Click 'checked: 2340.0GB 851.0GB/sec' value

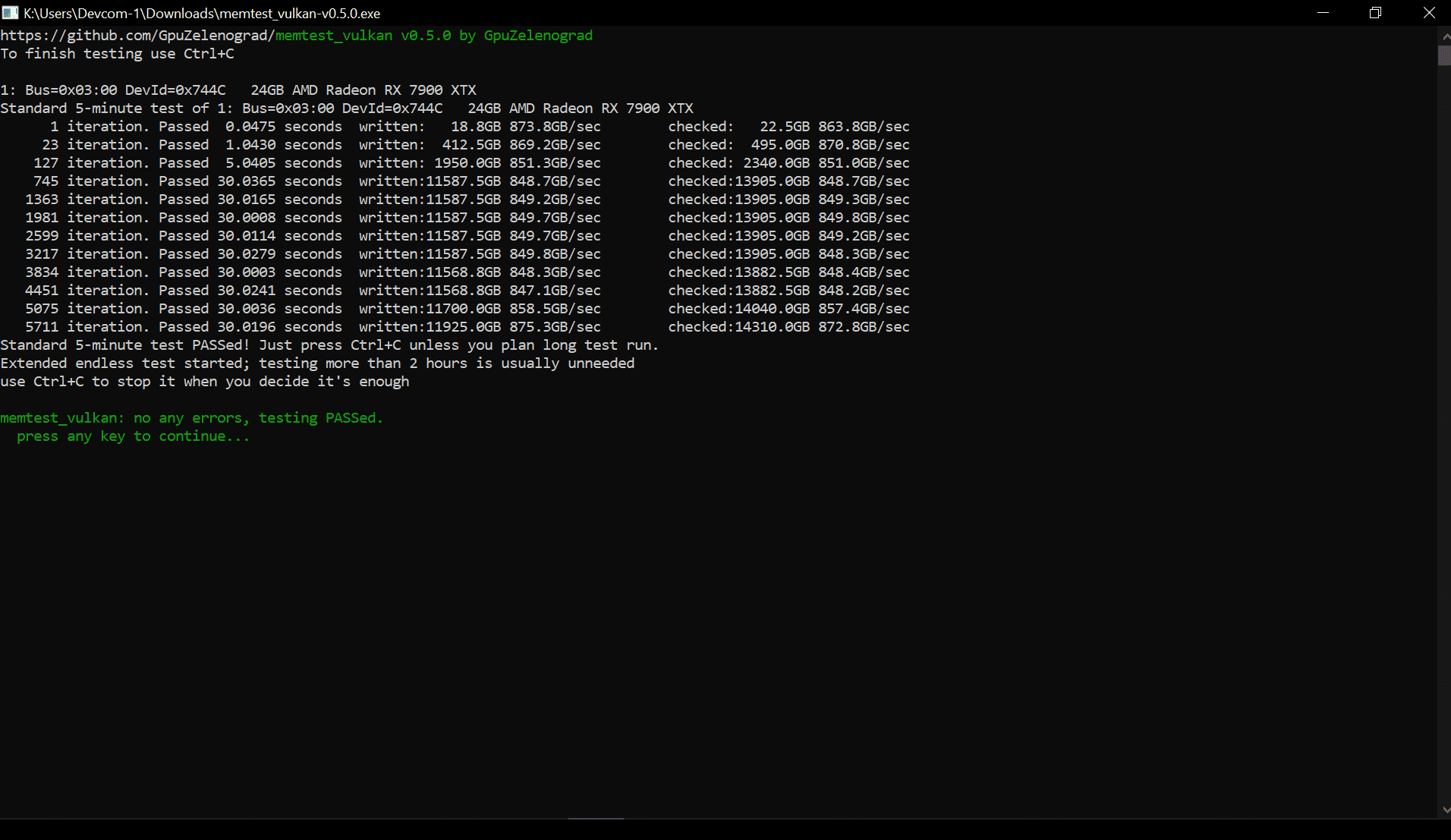click(788, 163)
